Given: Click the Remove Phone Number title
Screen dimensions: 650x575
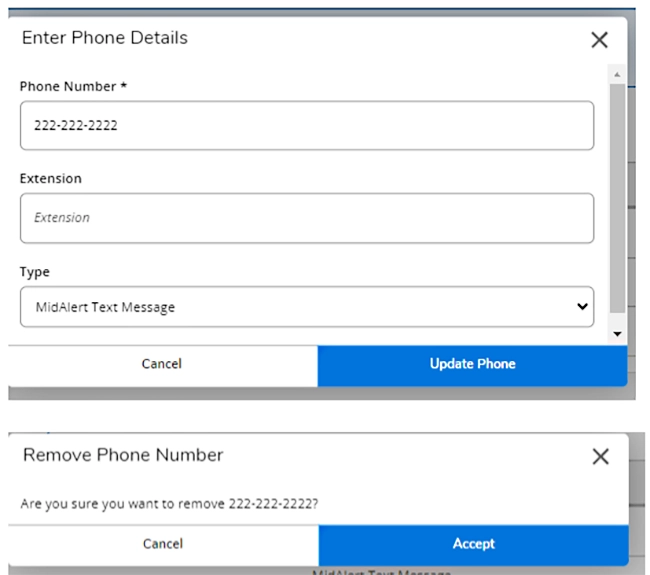Looking at the screenshot, I should coord(123,455).
